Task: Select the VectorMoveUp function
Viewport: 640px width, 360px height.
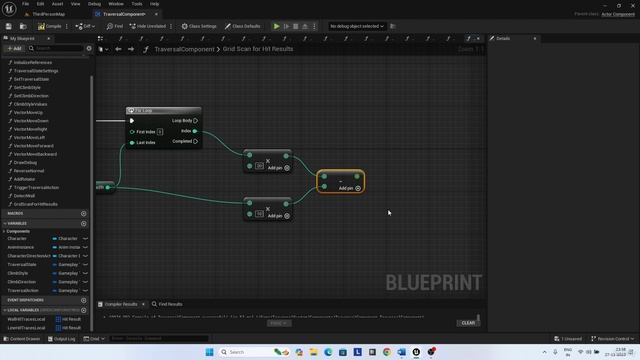Action: [x=28, y=112]
